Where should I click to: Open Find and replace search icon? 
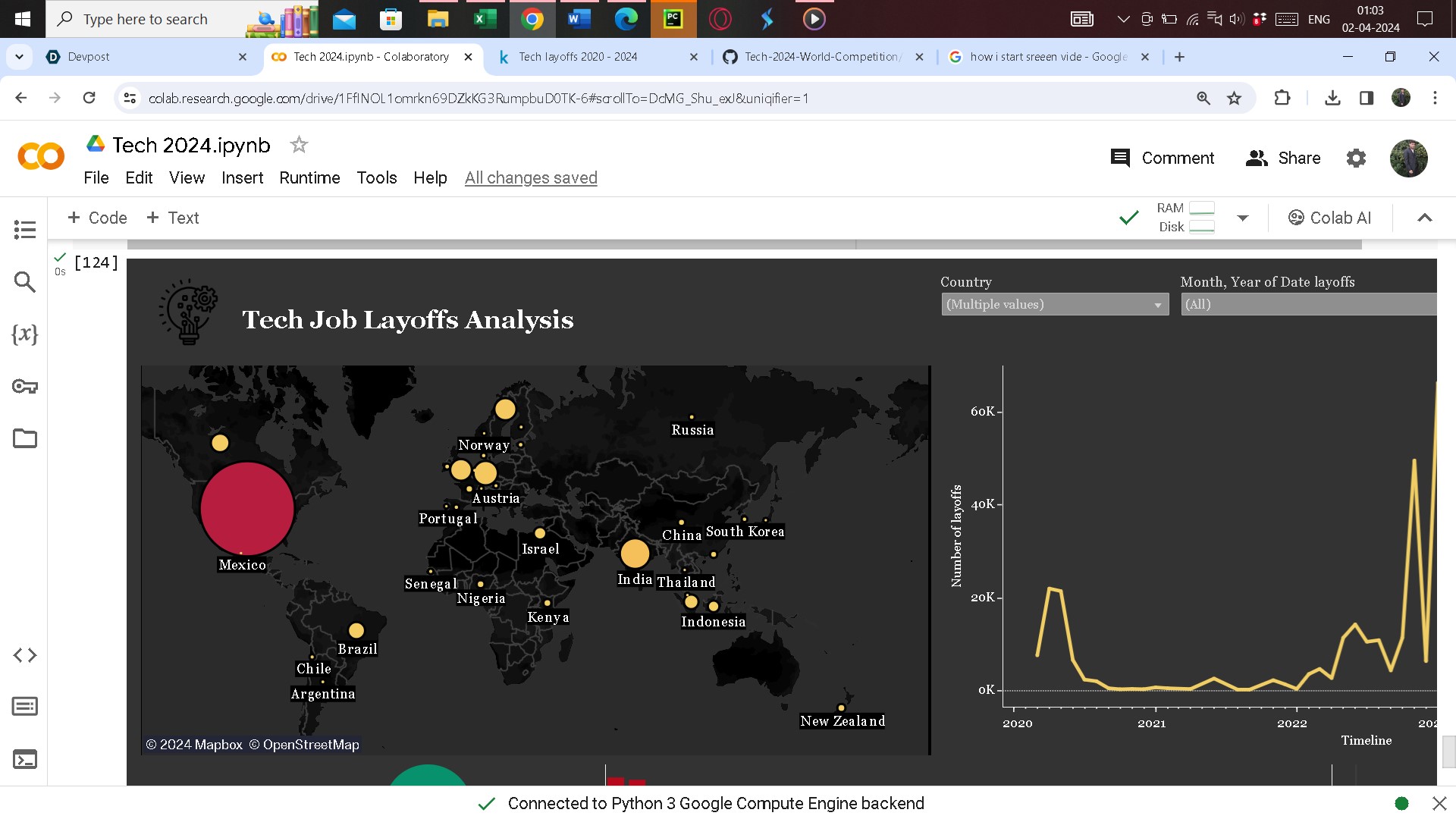(x=25, y=282)
